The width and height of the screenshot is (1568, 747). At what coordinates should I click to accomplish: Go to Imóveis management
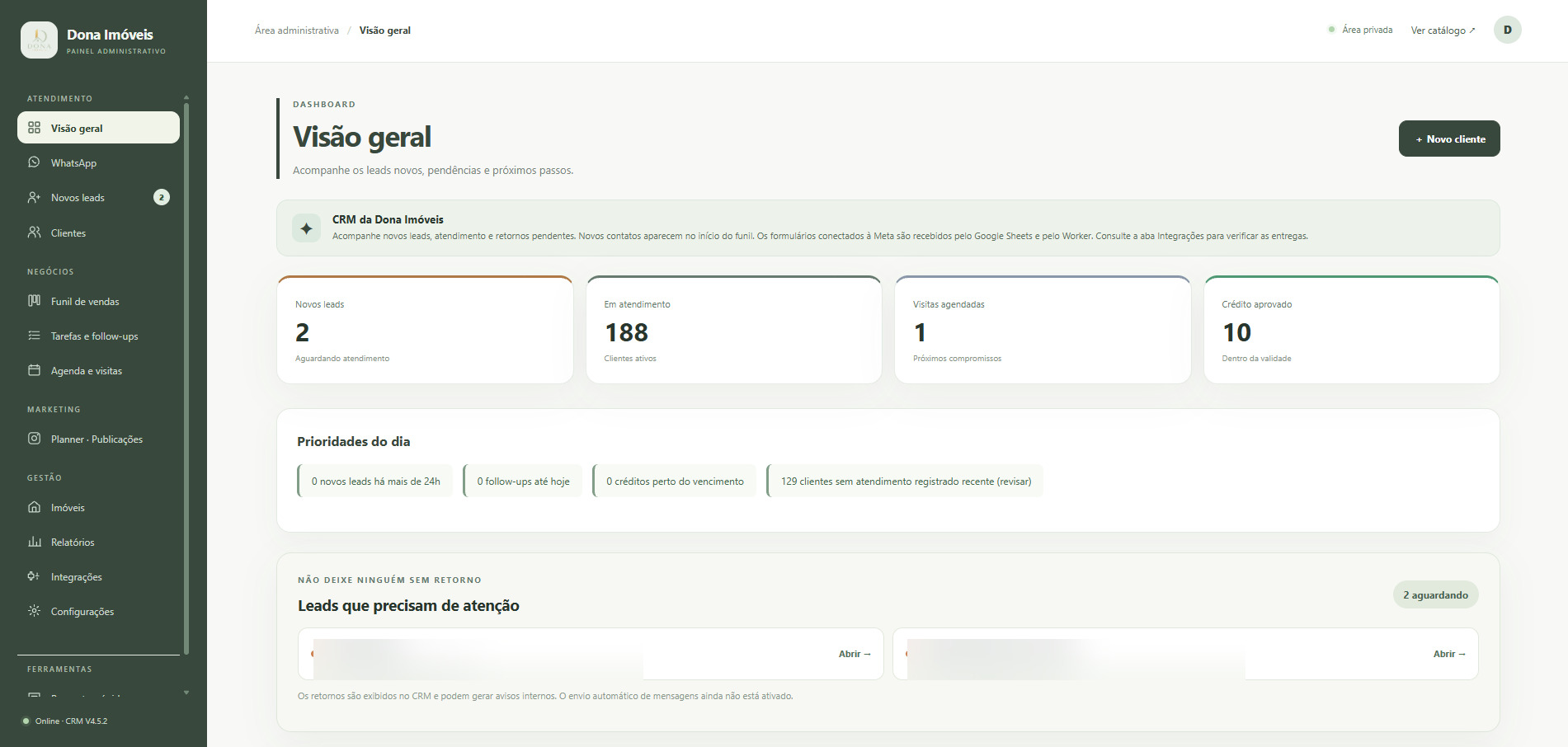click(98, 507)
